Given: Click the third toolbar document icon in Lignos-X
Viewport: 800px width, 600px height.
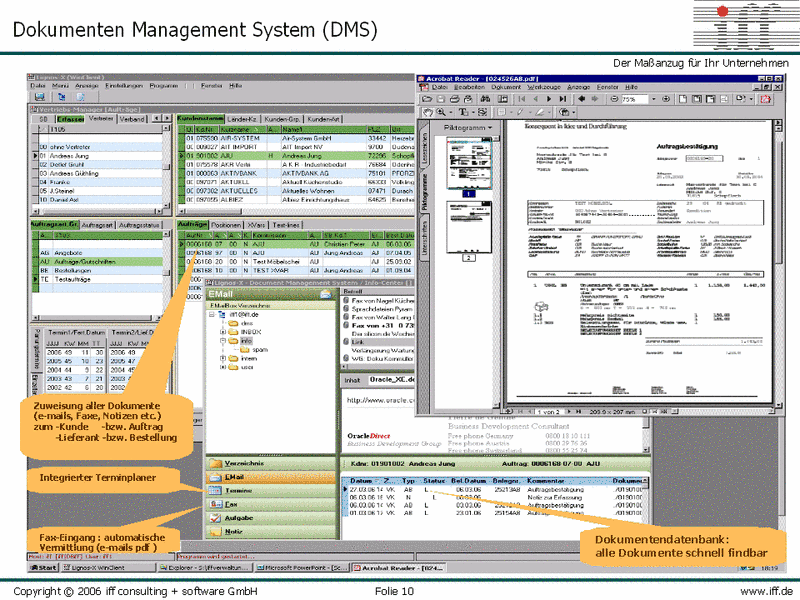Looking at the screenshot, I should point(80,97).
